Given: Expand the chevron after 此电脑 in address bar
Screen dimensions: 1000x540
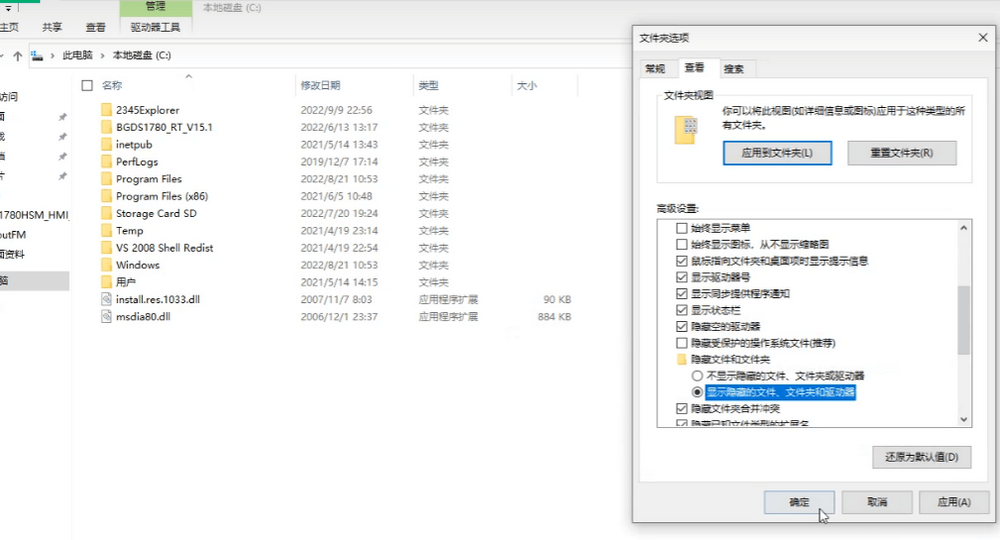Looking at the screenshot, I should 101,55.
